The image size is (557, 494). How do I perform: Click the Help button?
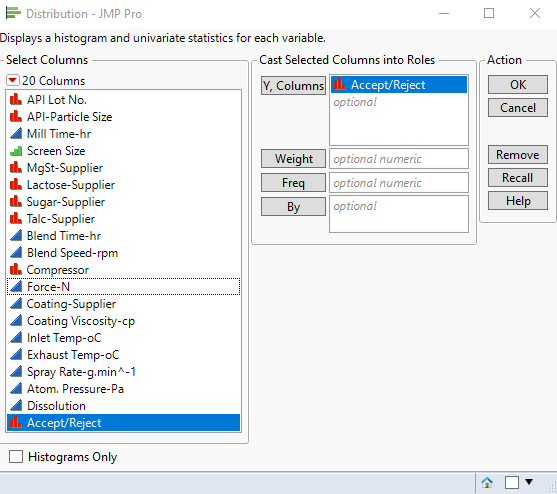(518, 201)
